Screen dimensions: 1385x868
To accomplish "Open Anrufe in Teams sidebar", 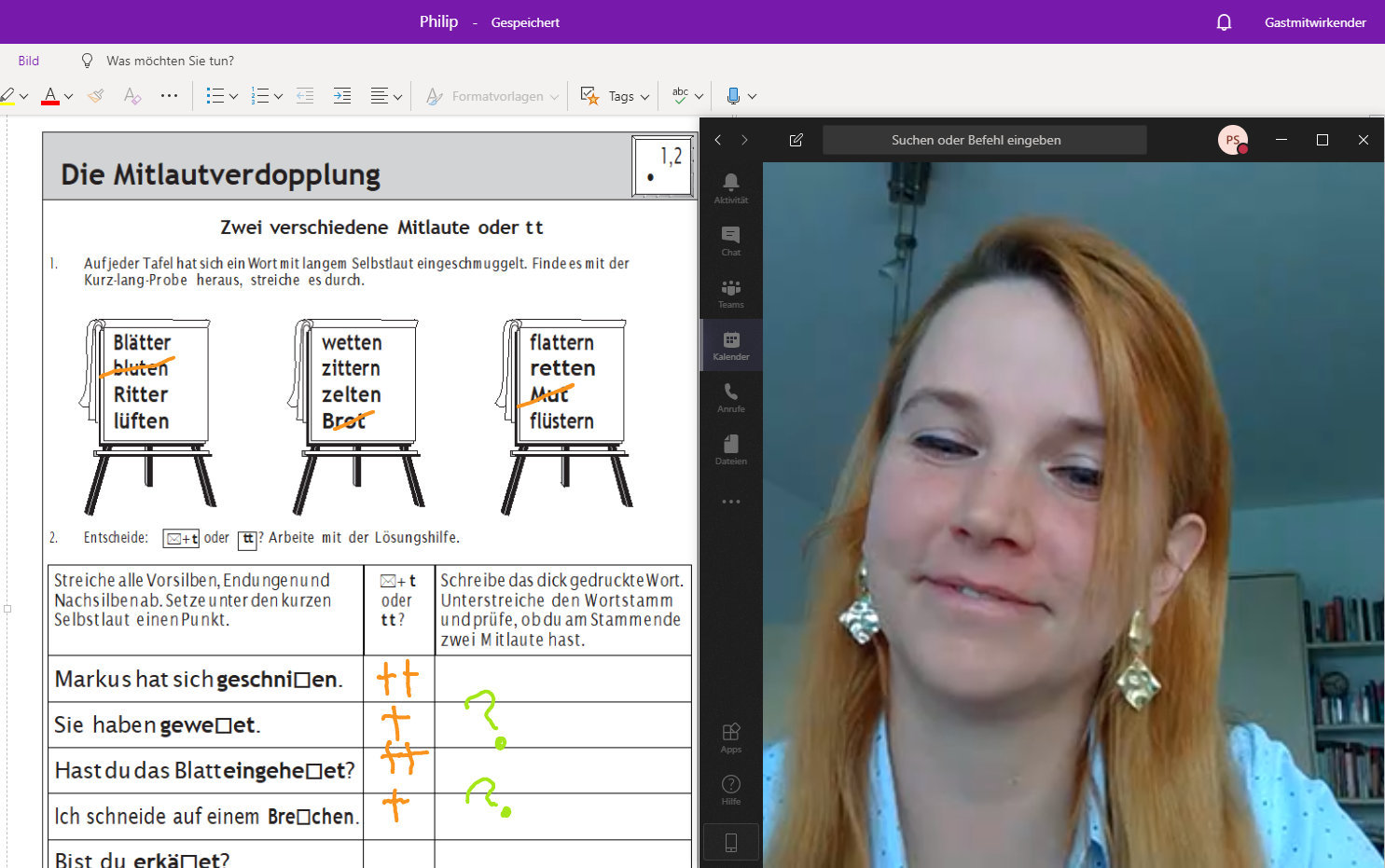I will 730,397.
